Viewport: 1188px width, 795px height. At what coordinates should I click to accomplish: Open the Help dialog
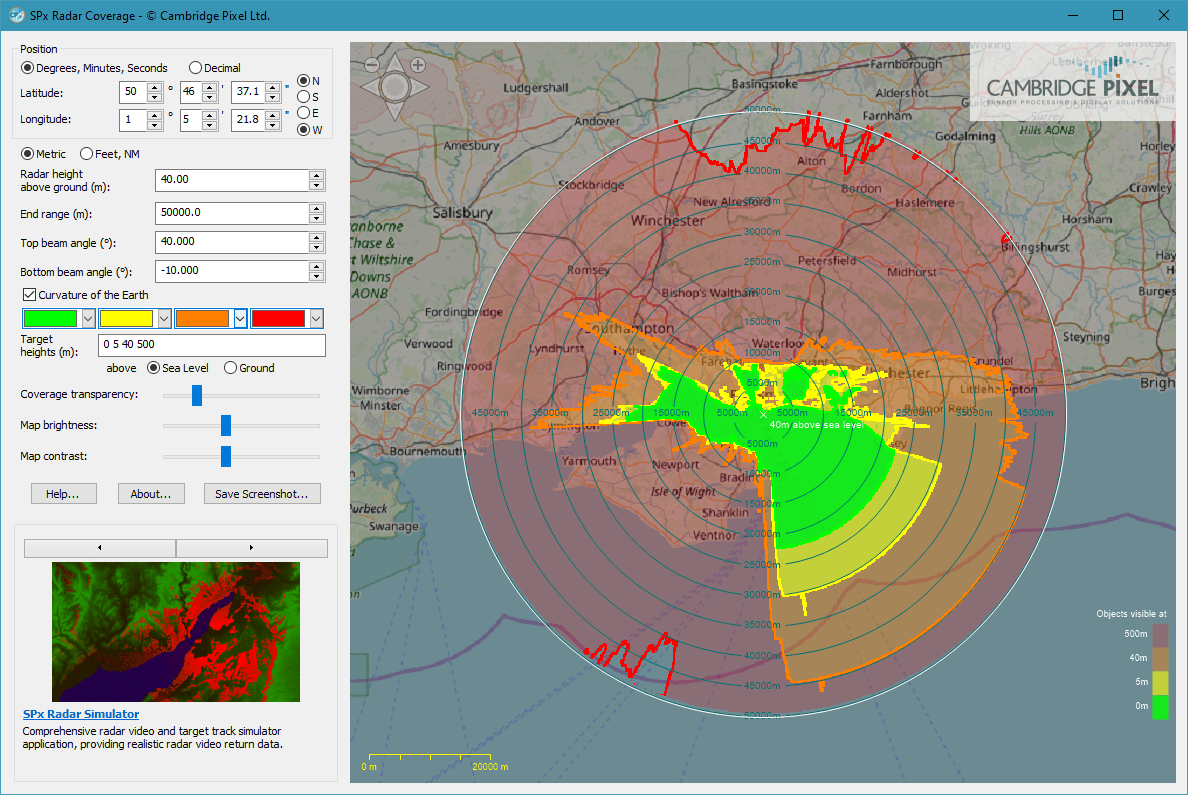63,493
